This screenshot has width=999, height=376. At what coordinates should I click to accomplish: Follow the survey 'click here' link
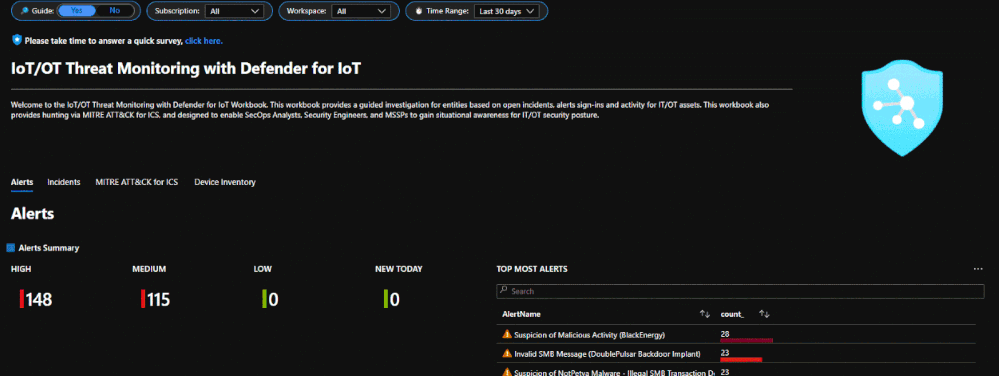click(x=204, y=41)
